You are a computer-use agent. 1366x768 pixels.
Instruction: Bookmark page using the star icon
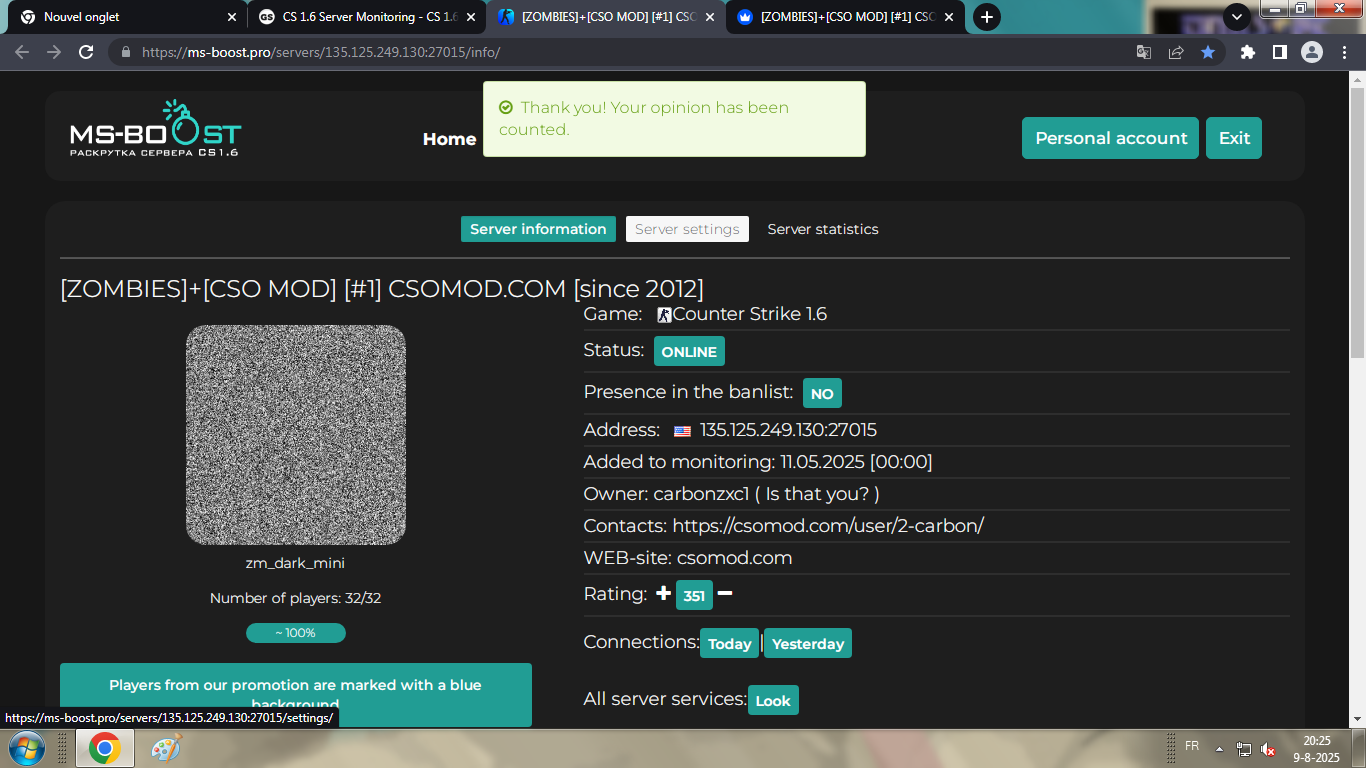tap(1208, 52)
